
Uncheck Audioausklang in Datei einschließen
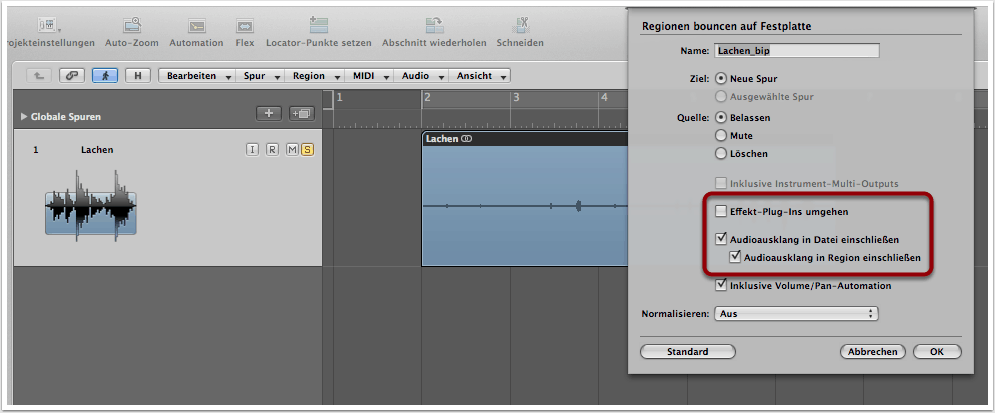point(721,239)
